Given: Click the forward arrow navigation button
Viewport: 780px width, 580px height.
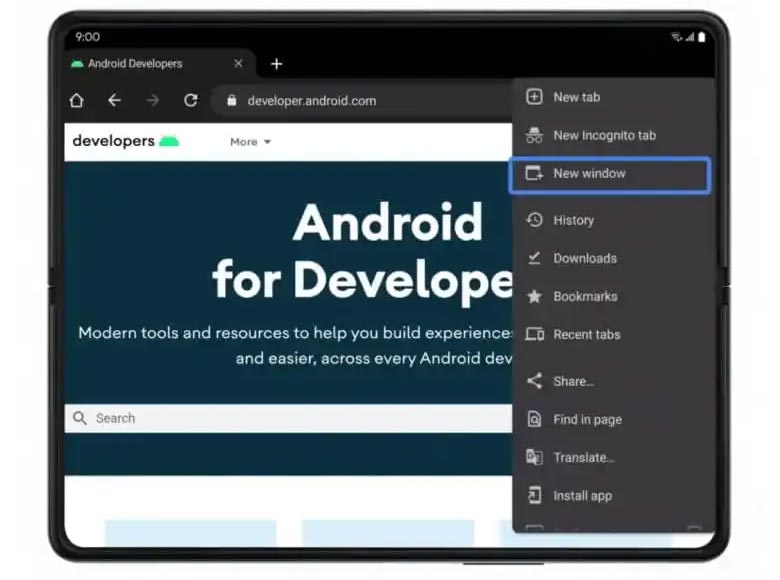Looking at the screenshot, I should point(153,100).
